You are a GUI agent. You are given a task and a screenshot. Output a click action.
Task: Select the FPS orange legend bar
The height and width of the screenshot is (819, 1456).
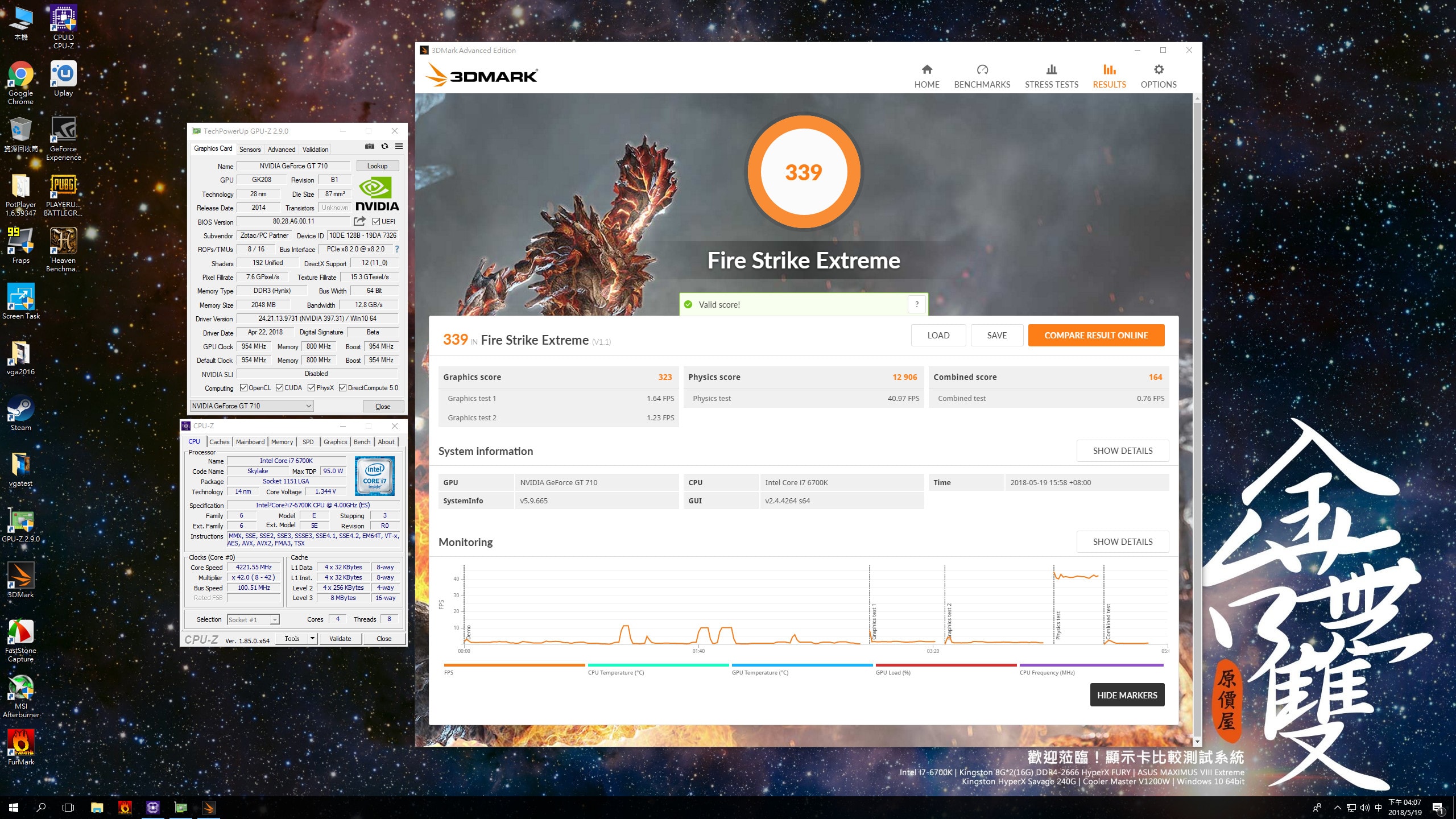[x=514, y=665]
